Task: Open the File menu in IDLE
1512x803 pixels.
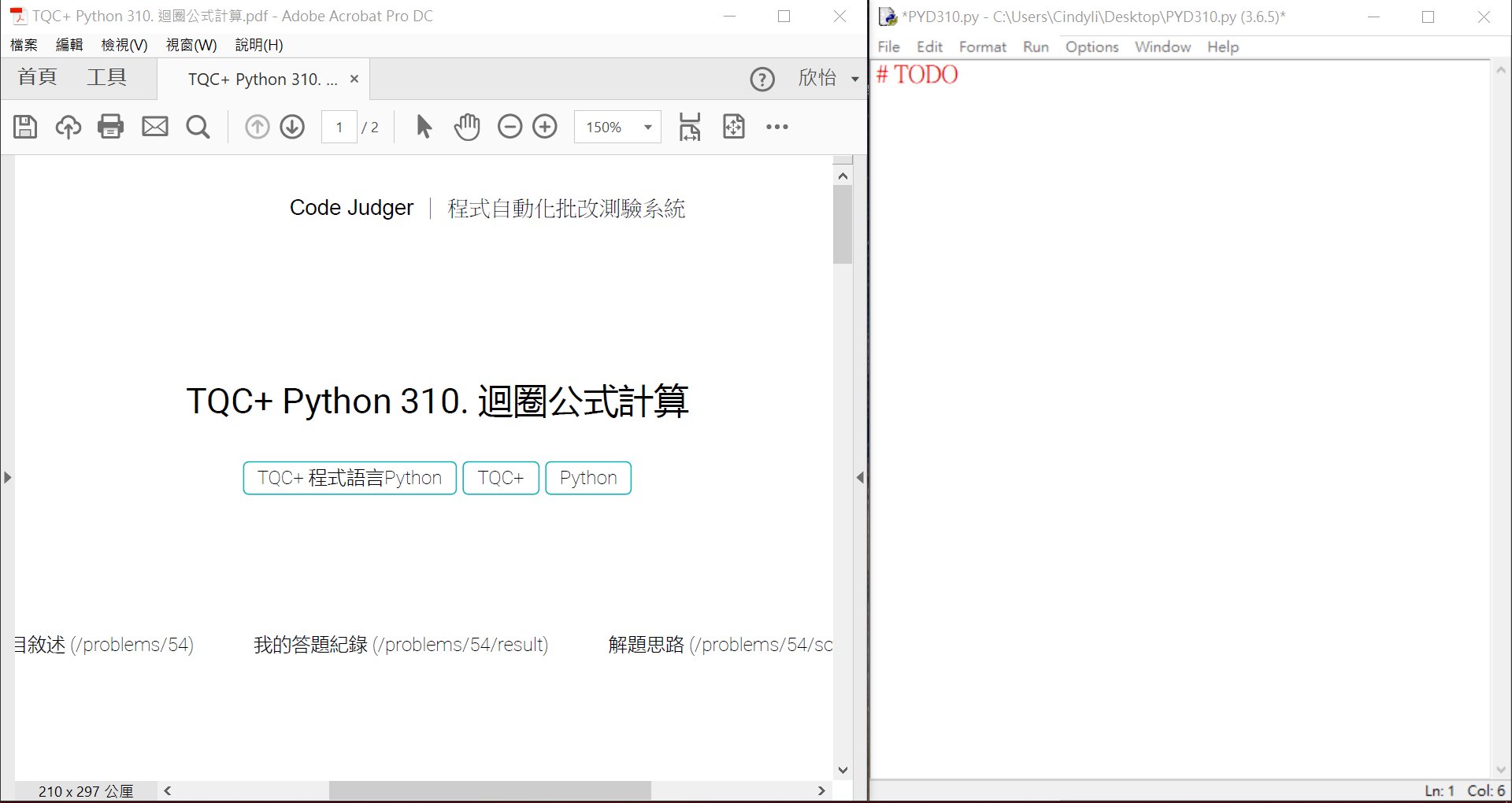Action: point(889,46)
